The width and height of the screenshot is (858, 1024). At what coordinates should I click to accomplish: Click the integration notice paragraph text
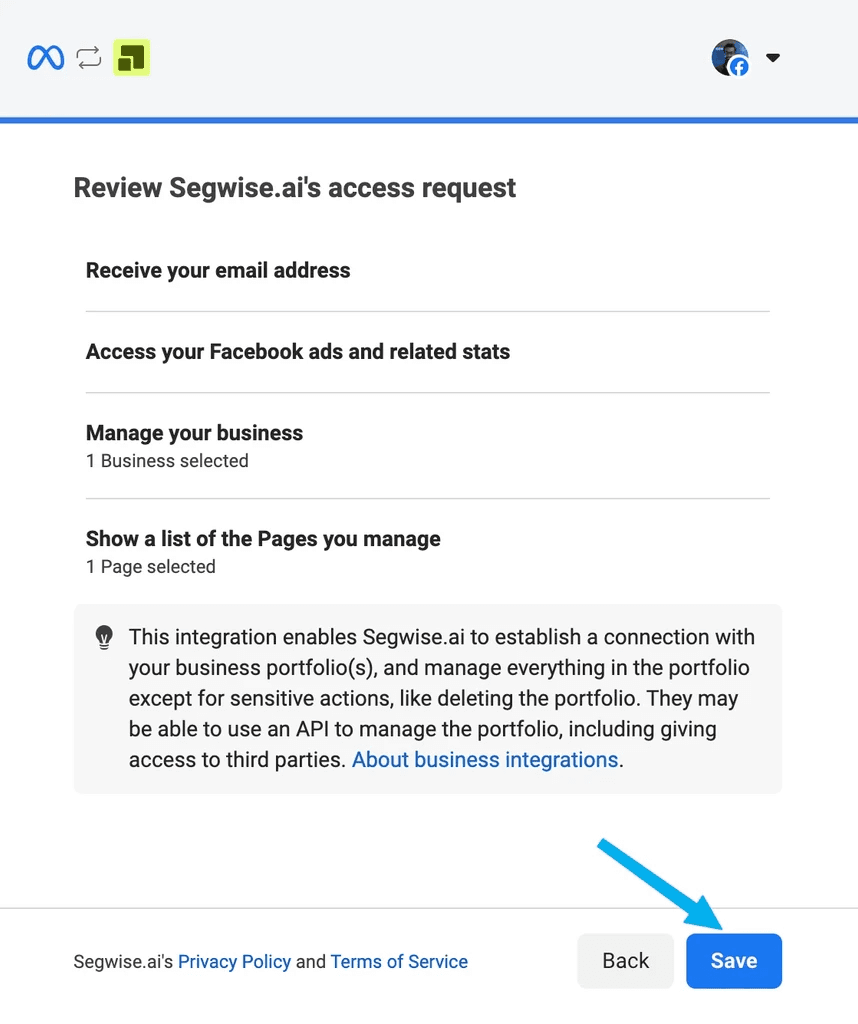click(x=440, y=683)
